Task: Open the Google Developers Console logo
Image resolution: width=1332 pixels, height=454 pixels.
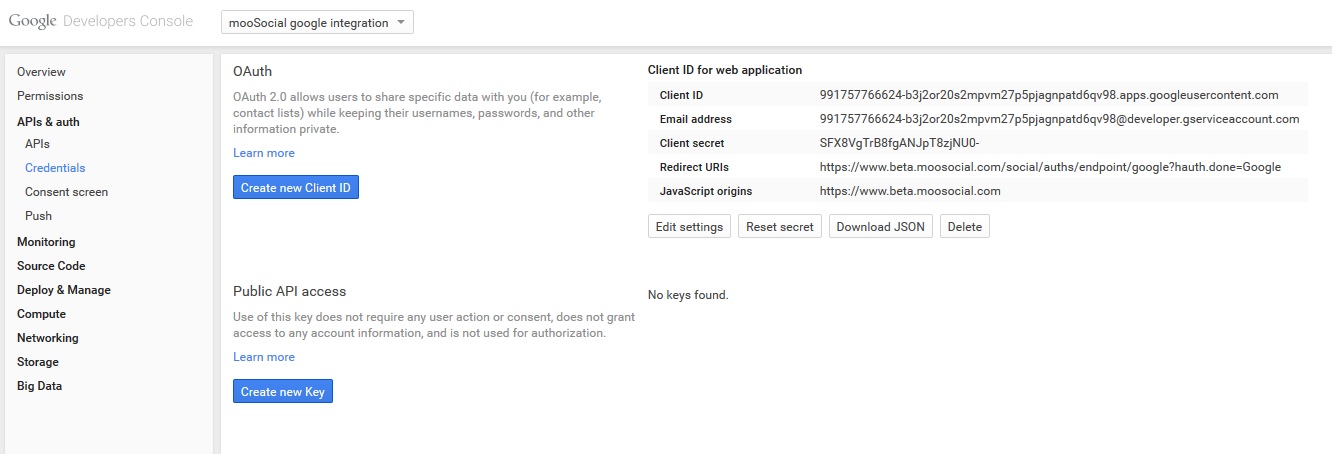Action: (x=101, y=22)
